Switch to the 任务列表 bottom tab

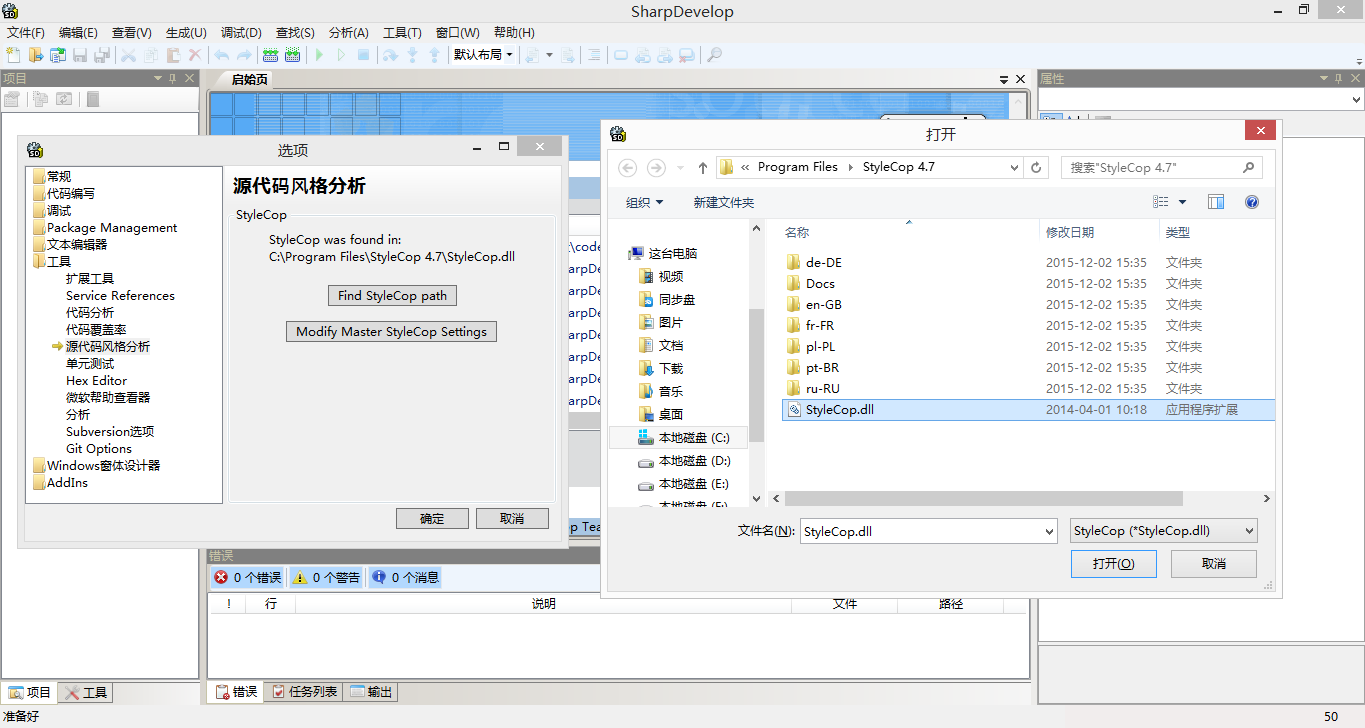[304, 692]
